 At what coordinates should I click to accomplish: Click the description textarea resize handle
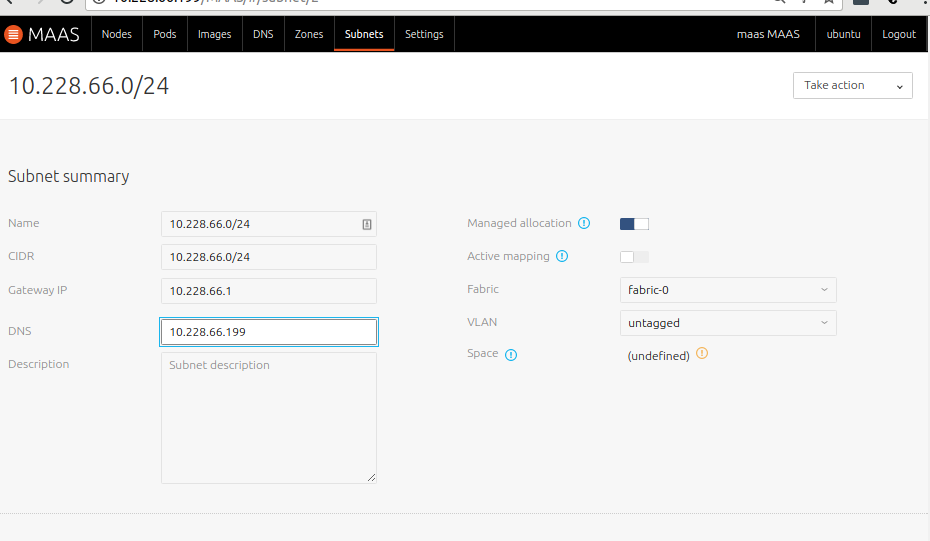[371, 478]
